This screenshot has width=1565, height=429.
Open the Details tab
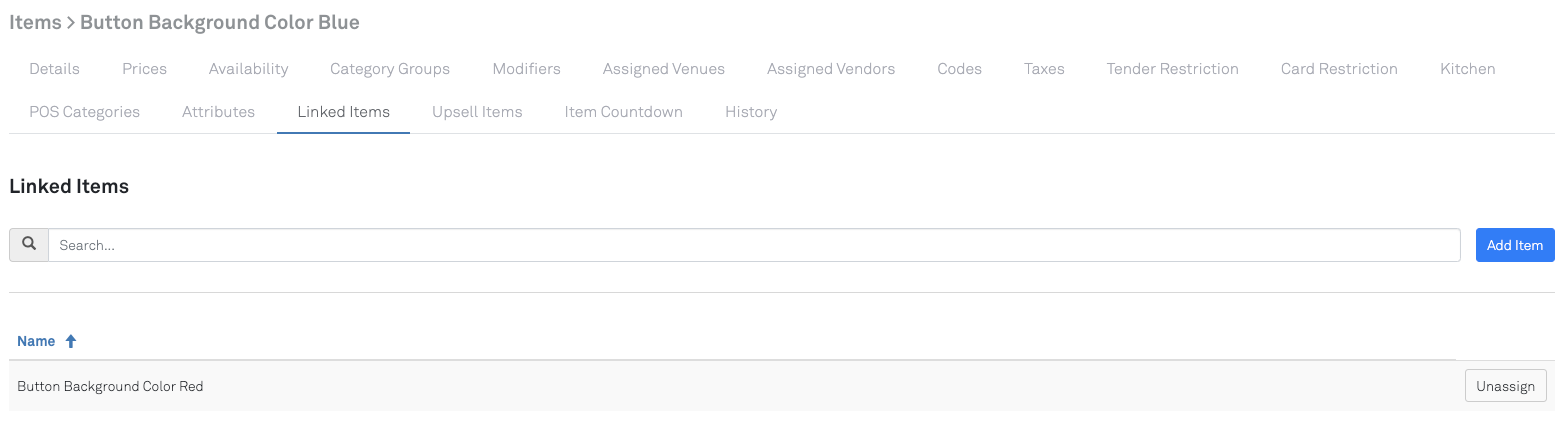(54, 69)
